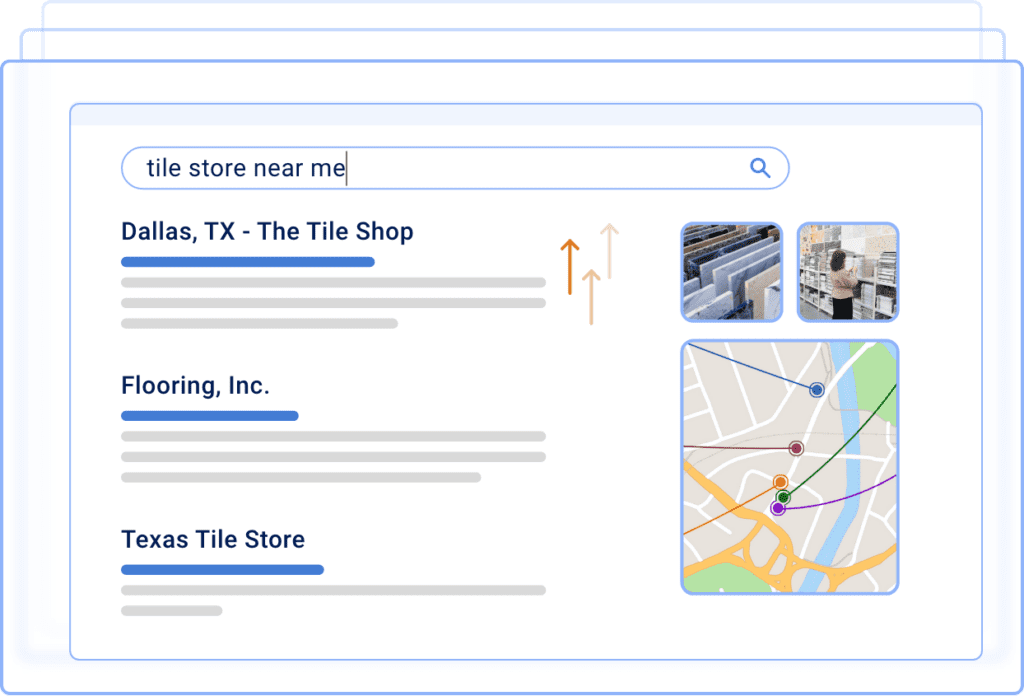Open the Texas Tile Store result

pyautogui.click(x=213, y=540)
